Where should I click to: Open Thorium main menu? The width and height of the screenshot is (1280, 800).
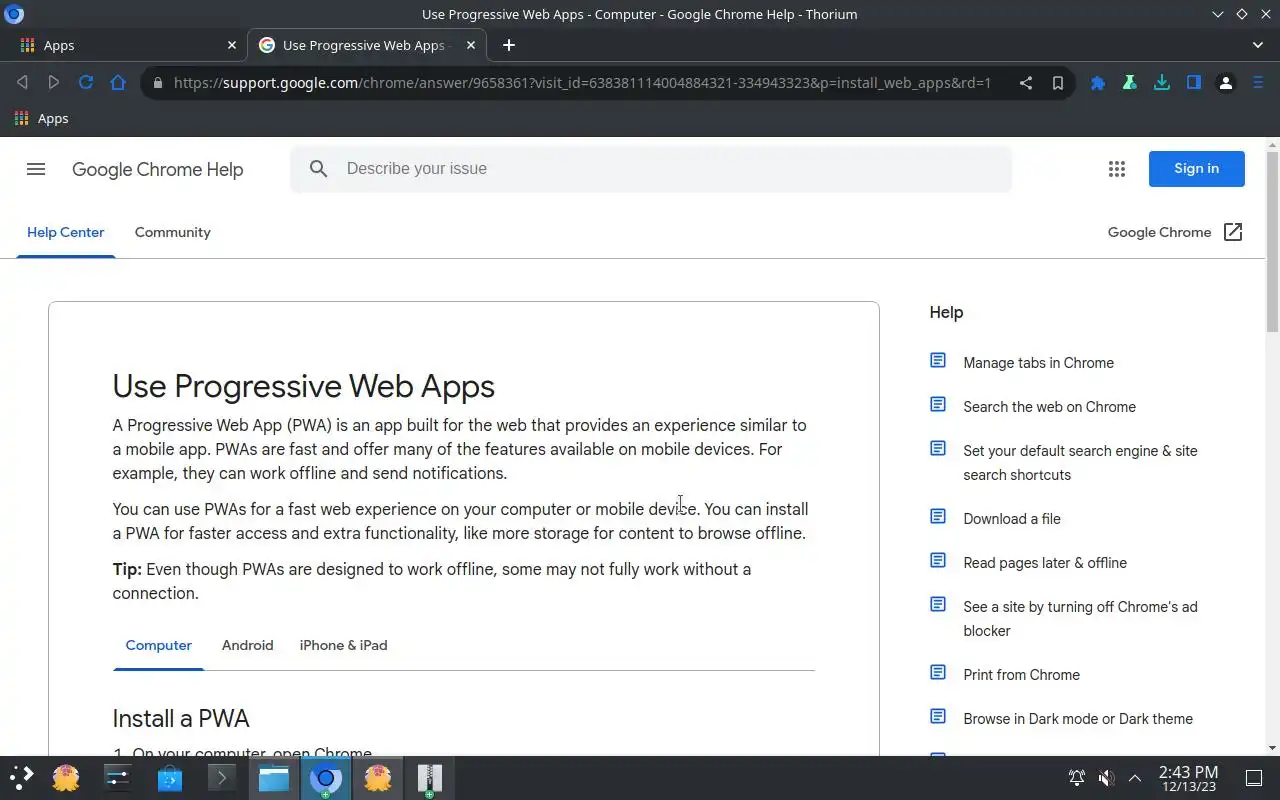[x=1258, y=83]
